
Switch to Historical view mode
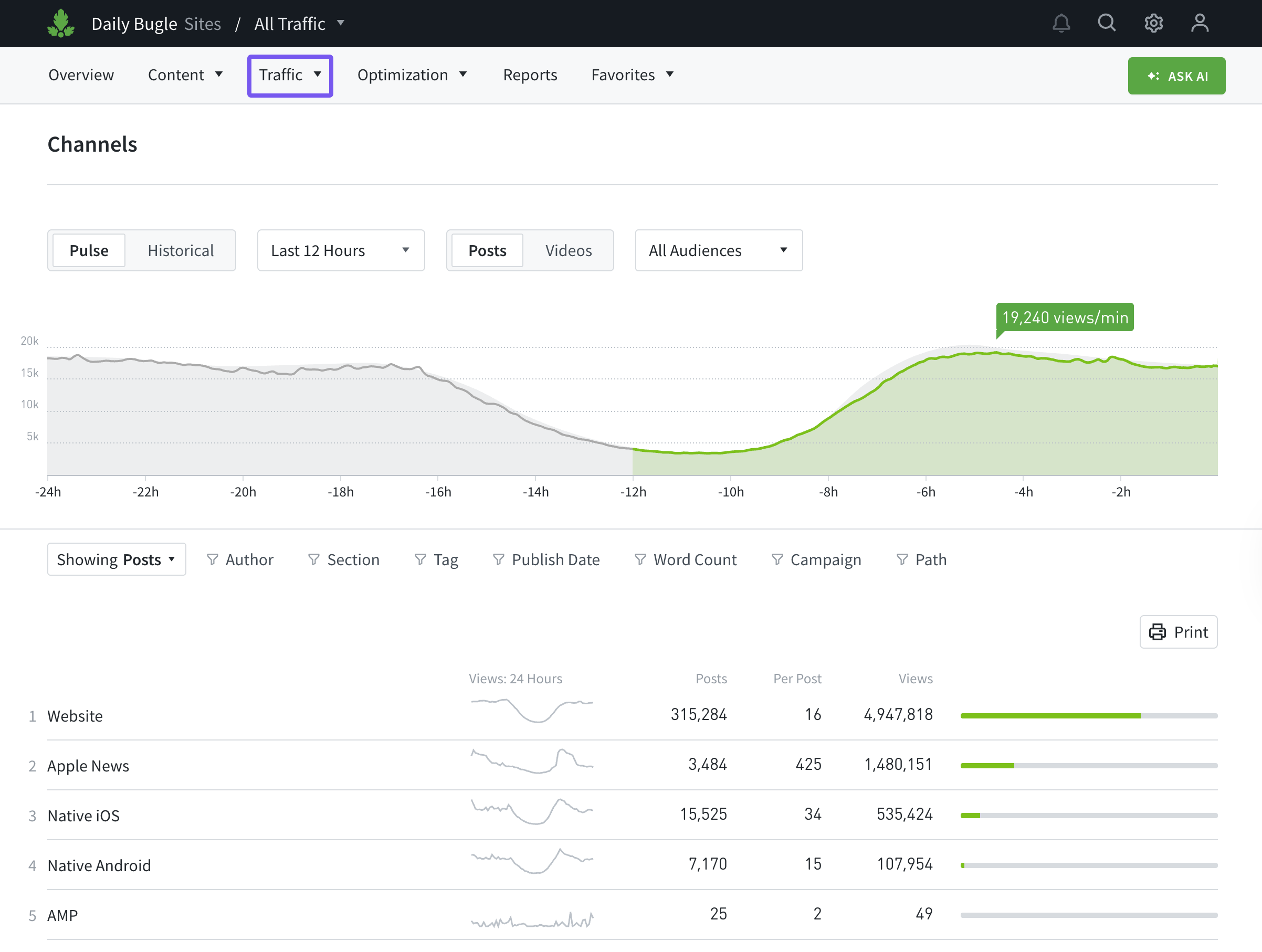coord(180,250)
